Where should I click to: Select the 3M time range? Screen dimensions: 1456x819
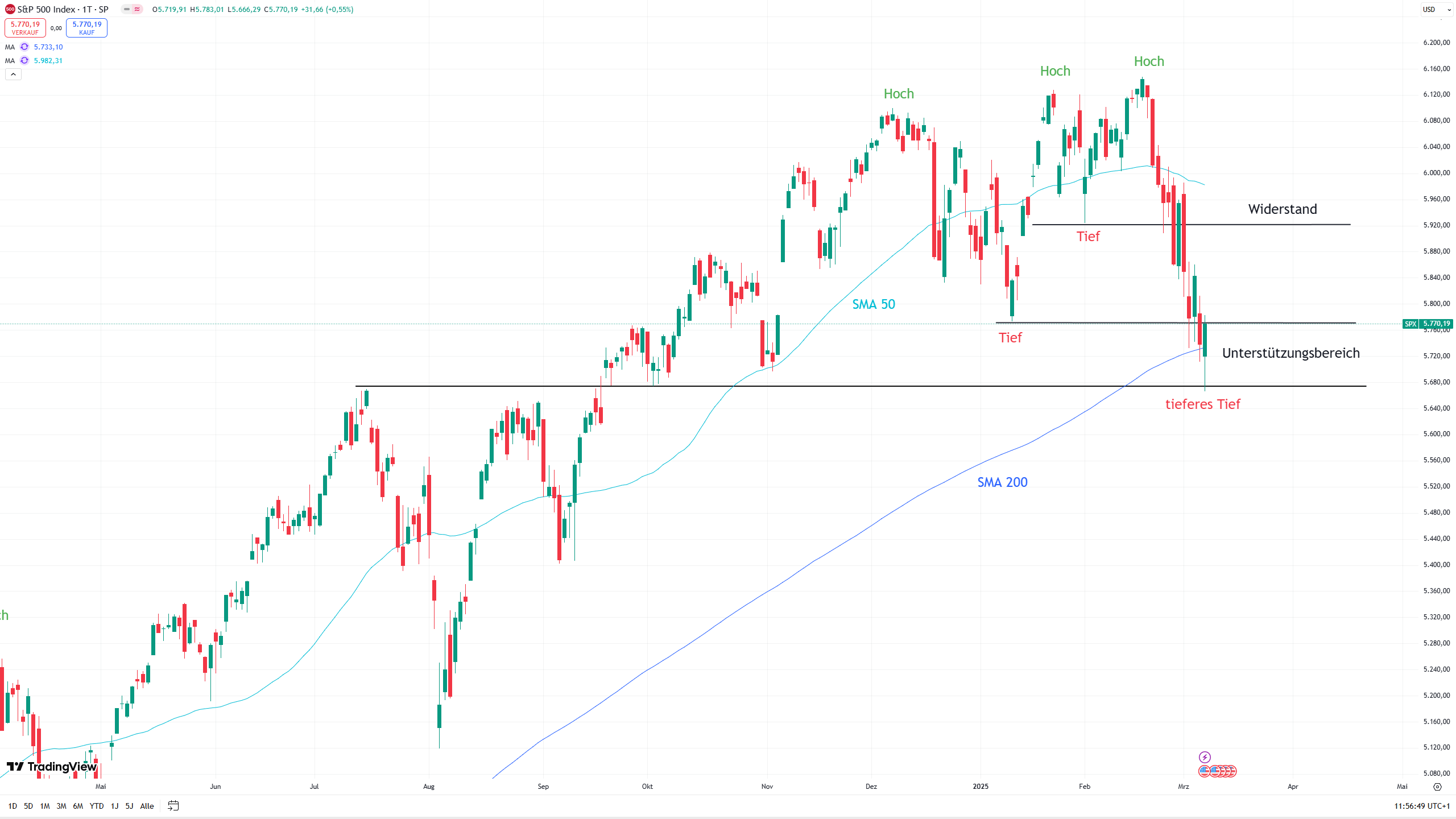(61, 806)
